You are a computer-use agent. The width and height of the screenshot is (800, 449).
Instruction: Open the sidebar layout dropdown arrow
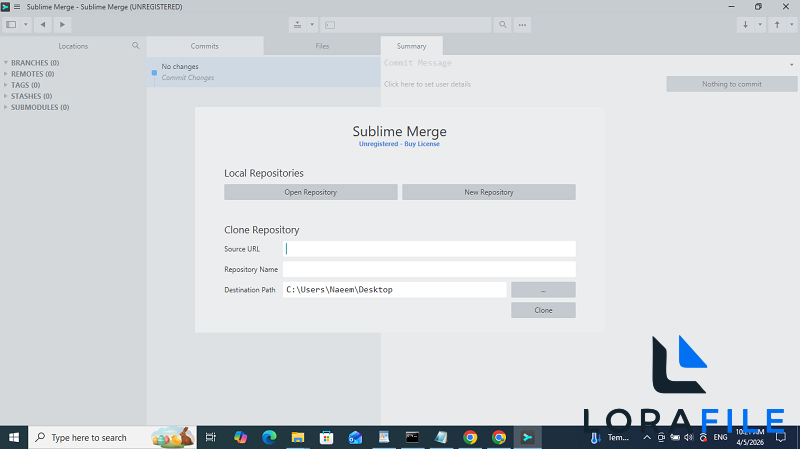[x=26, y=24]
